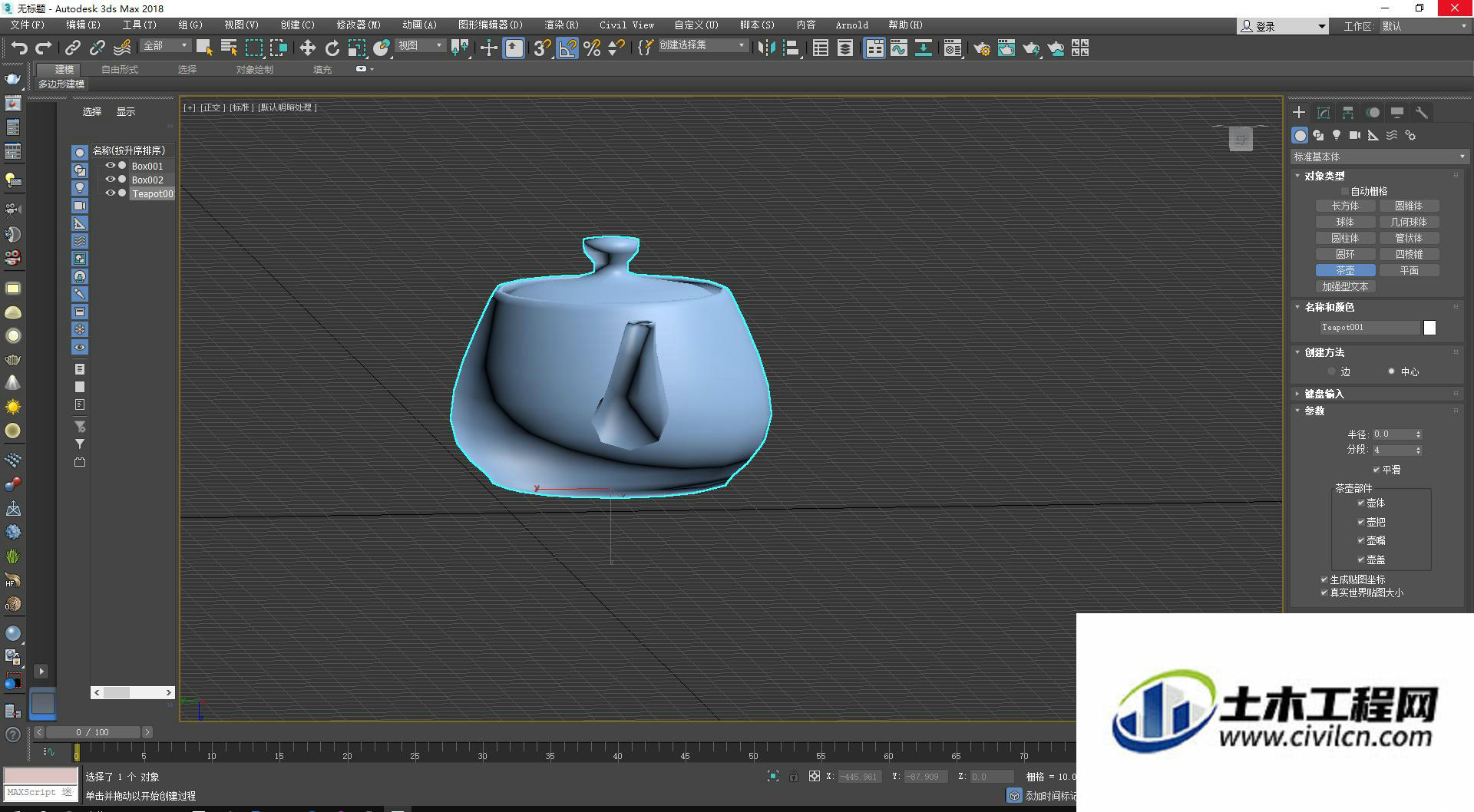This screenshot has height=812, width=1474.
Task: Activate the Select and Scale tool
Action: pyautogui.click(x=356, y=48)
